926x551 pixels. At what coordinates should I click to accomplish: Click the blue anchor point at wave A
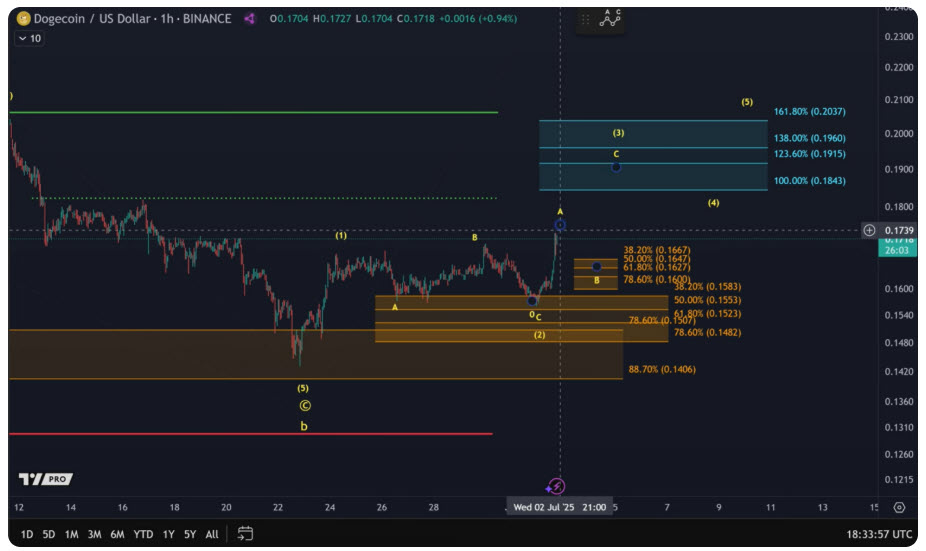560,224
